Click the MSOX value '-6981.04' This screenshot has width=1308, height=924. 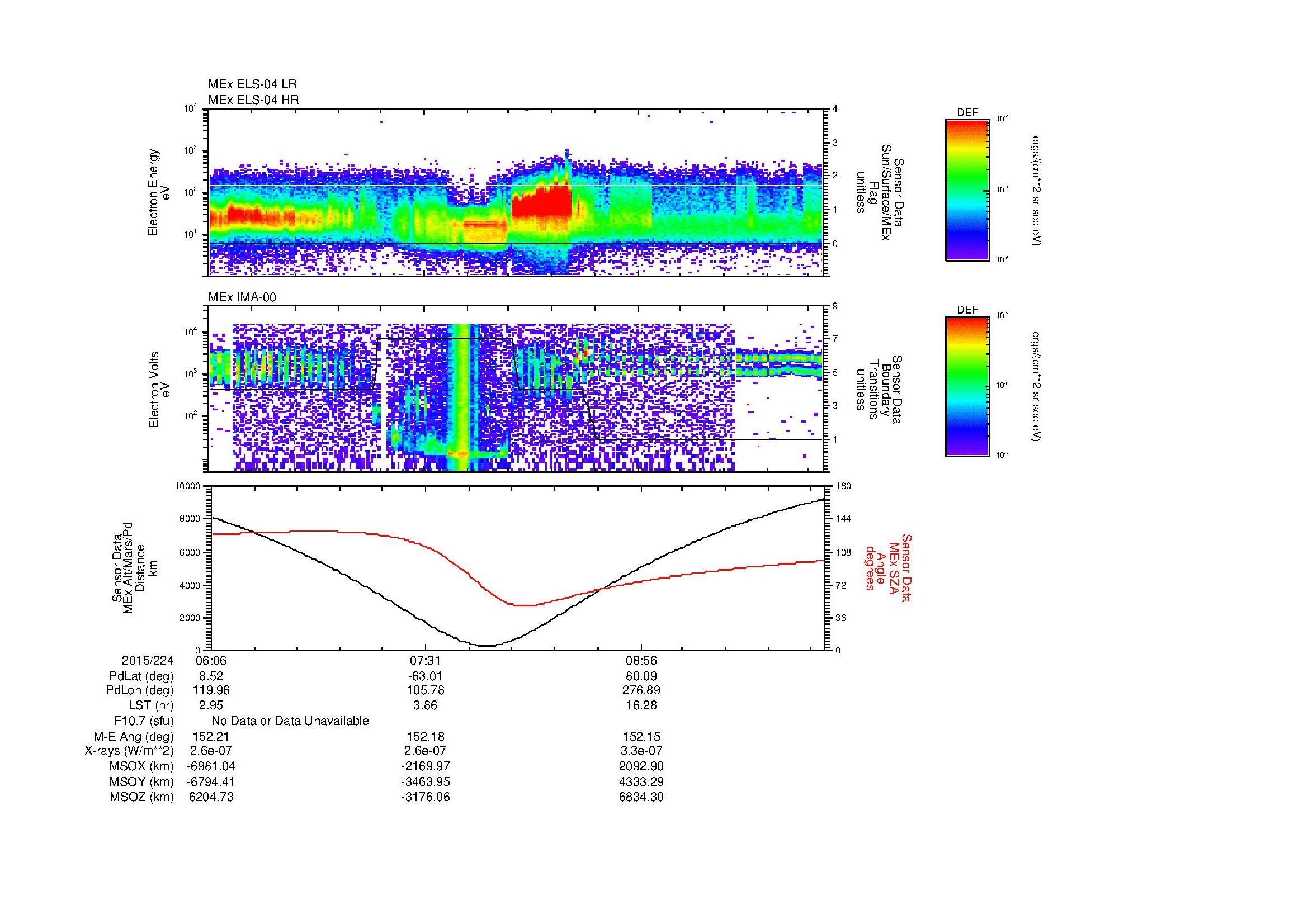coord(211,767)
